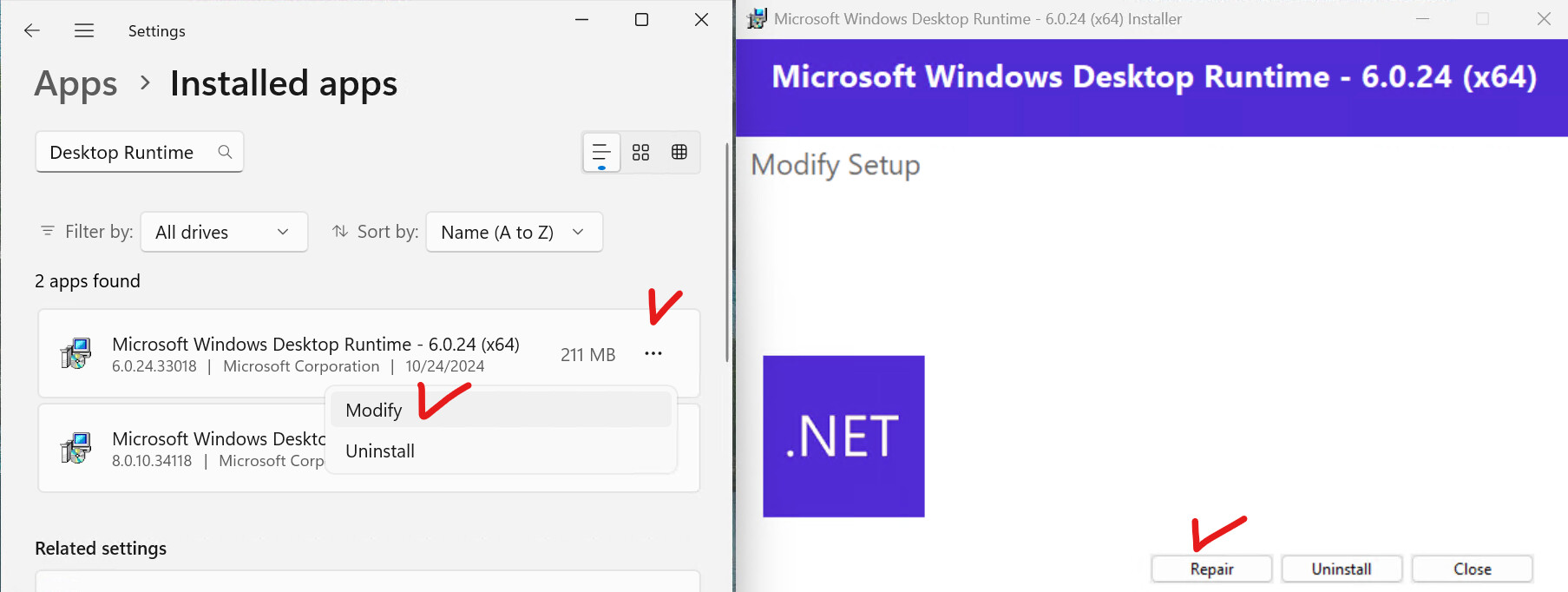Image resolution: width=1568 pixels, height=592 pixels.
Task: Switch to table view layout
Action: 679,153
